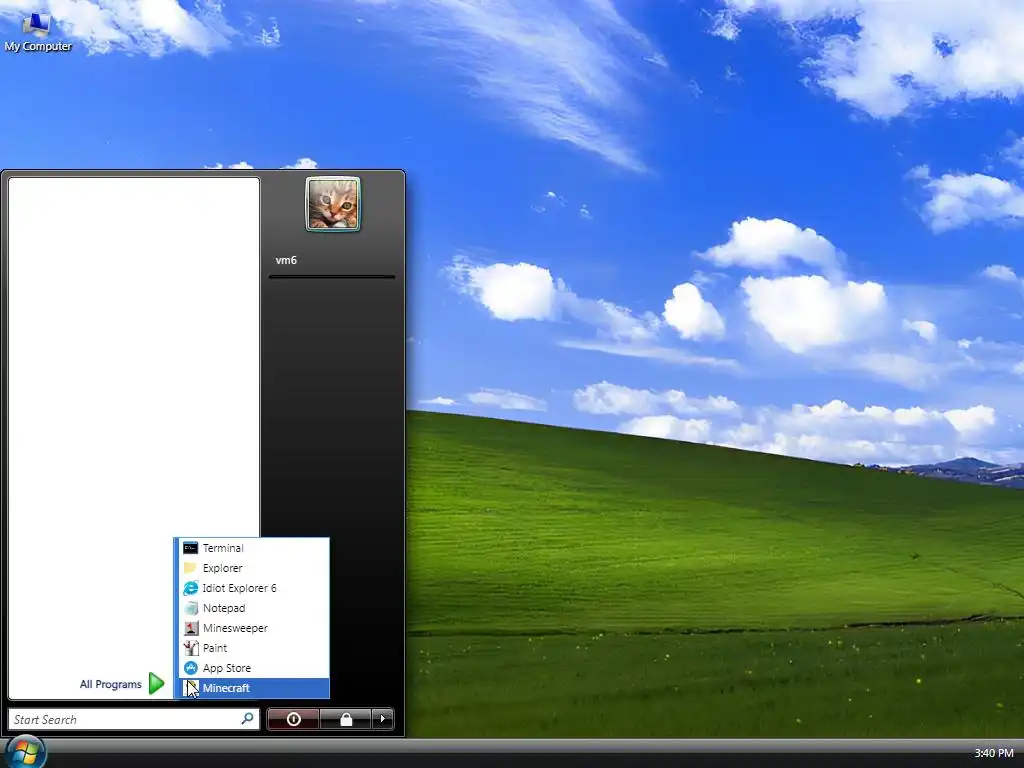Click the Idiot Explorer 6 icon

[190, 588]
